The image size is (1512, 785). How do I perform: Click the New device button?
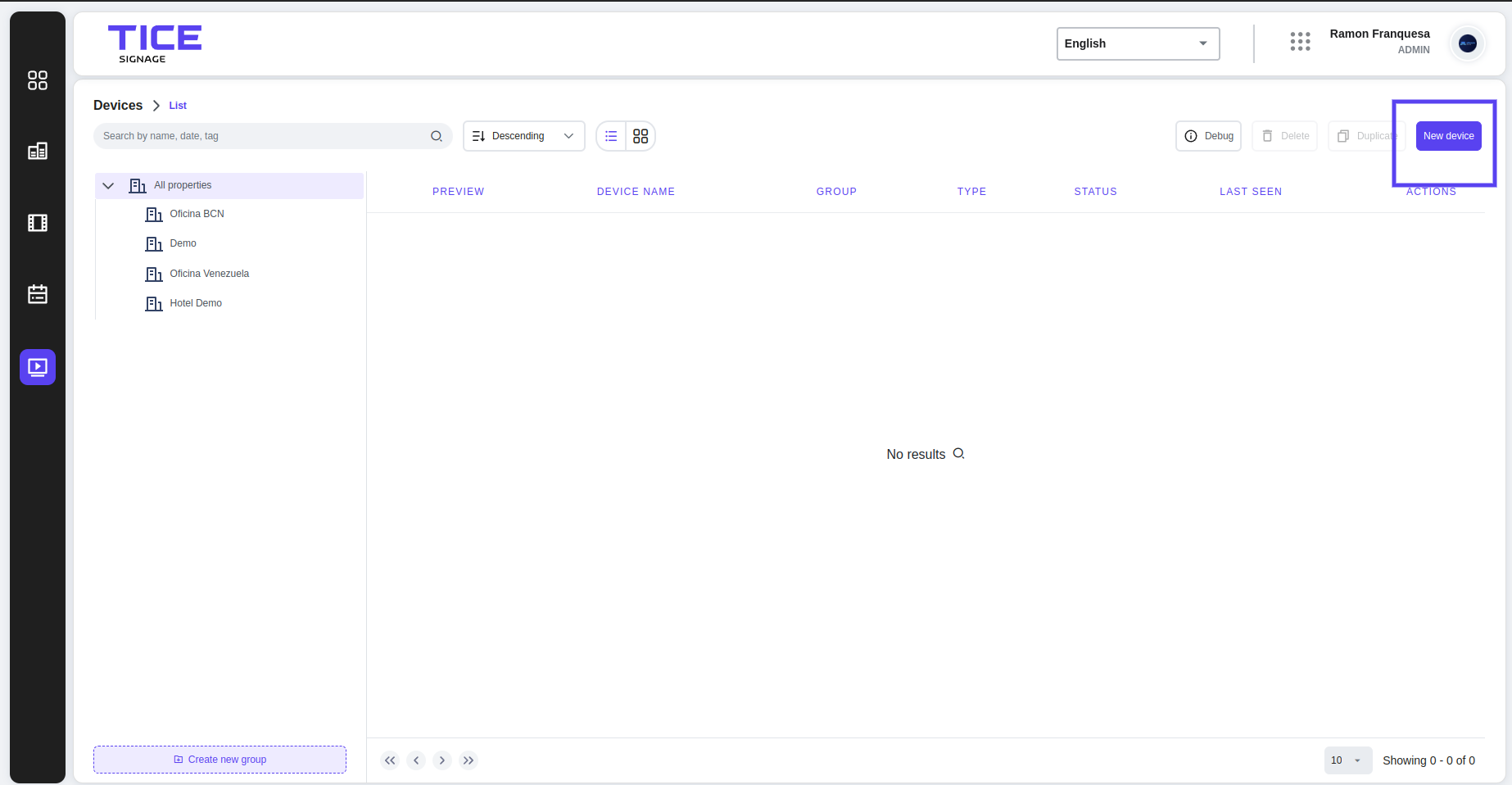click(x=1448, y=136)
